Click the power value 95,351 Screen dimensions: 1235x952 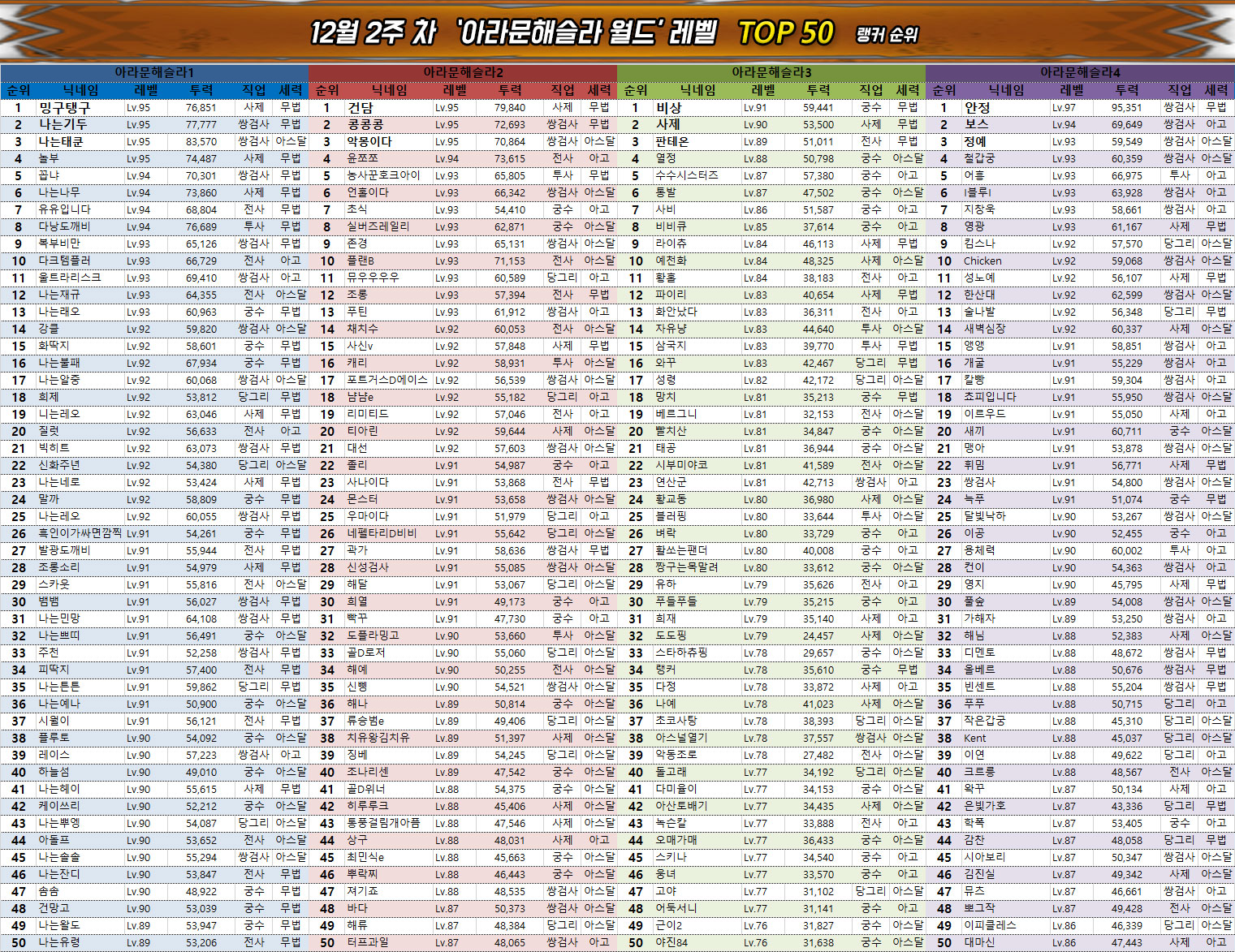point(1127,107)
